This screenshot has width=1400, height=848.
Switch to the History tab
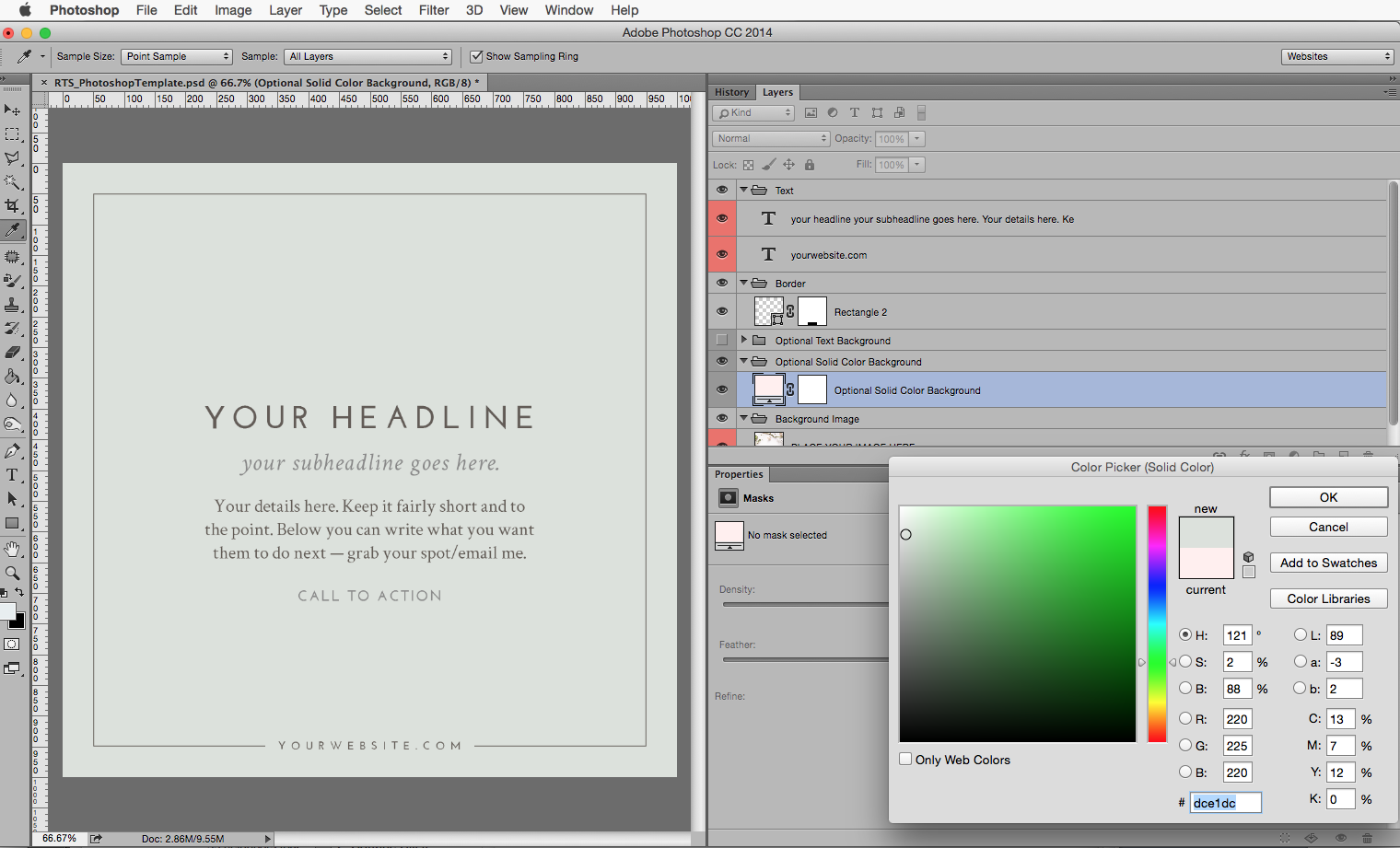[731, 92]
